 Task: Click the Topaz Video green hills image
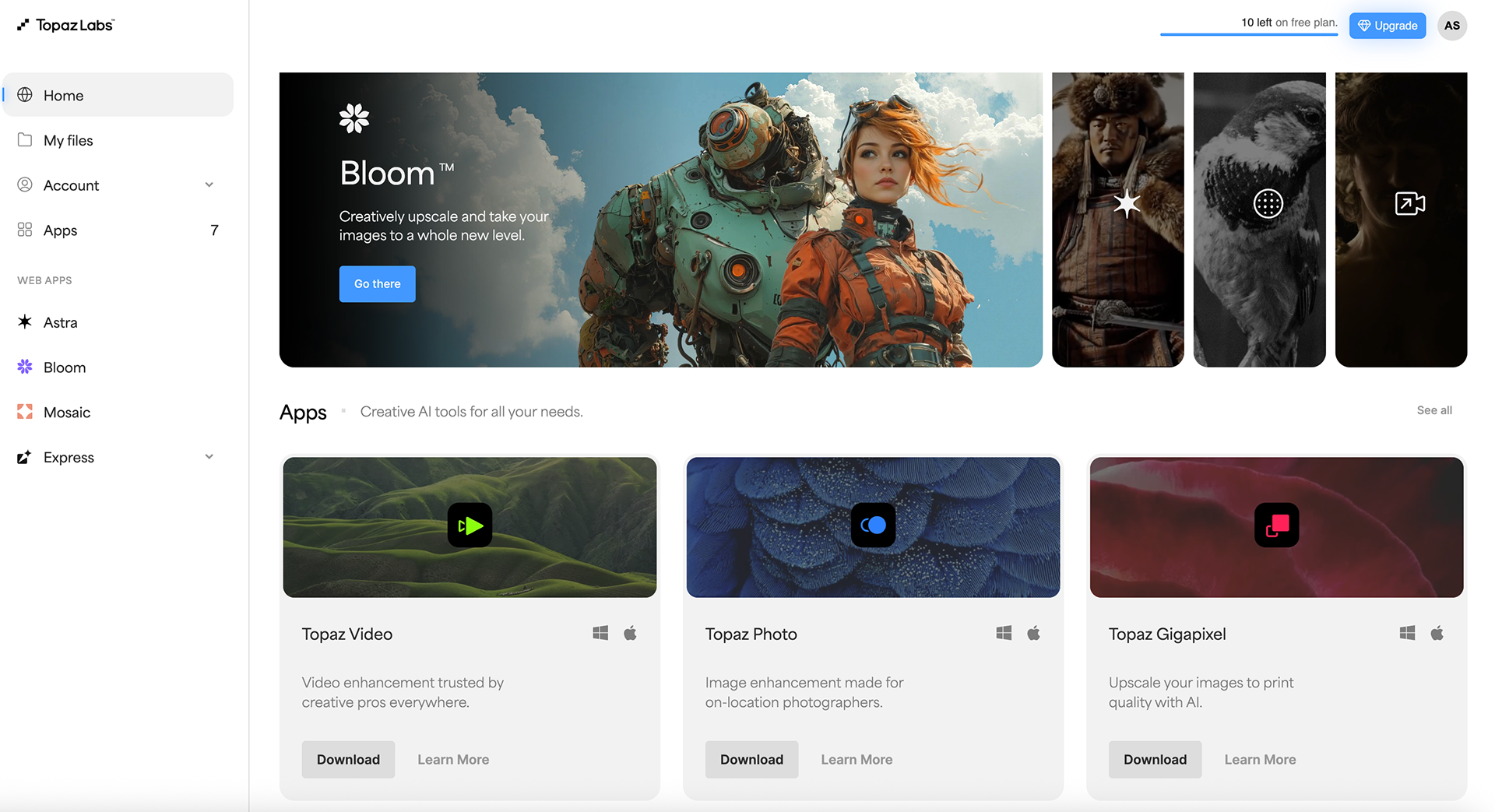470,527
